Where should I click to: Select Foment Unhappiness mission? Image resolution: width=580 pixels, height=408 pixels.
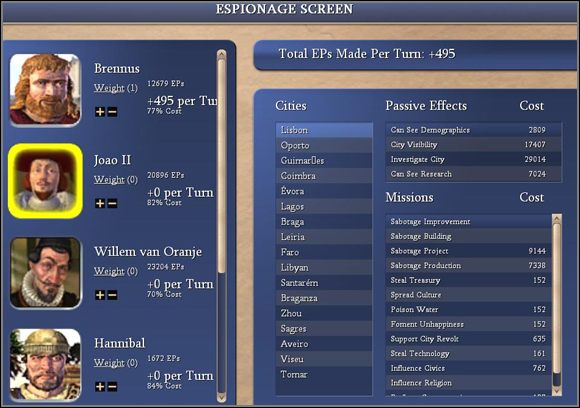469,324
